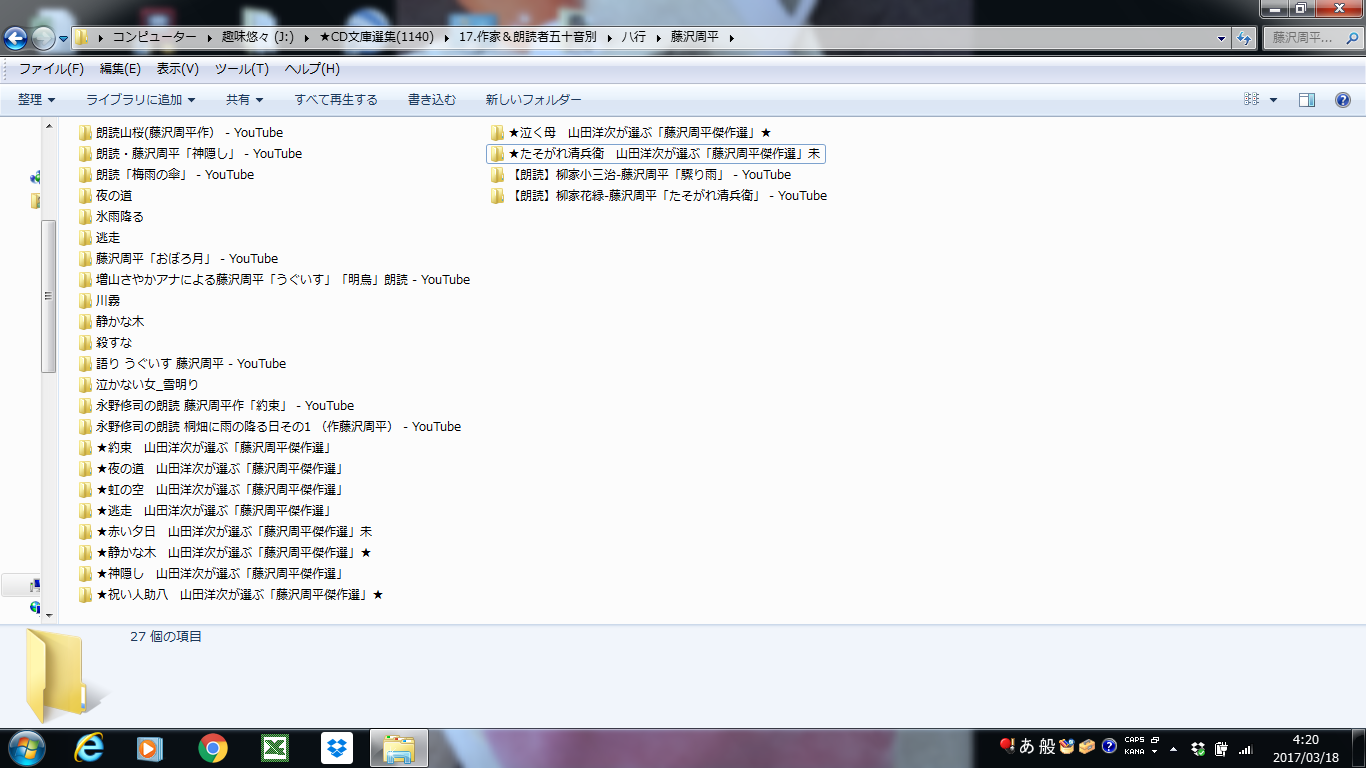Open the 編集(E) menu

tap(120, 69)
